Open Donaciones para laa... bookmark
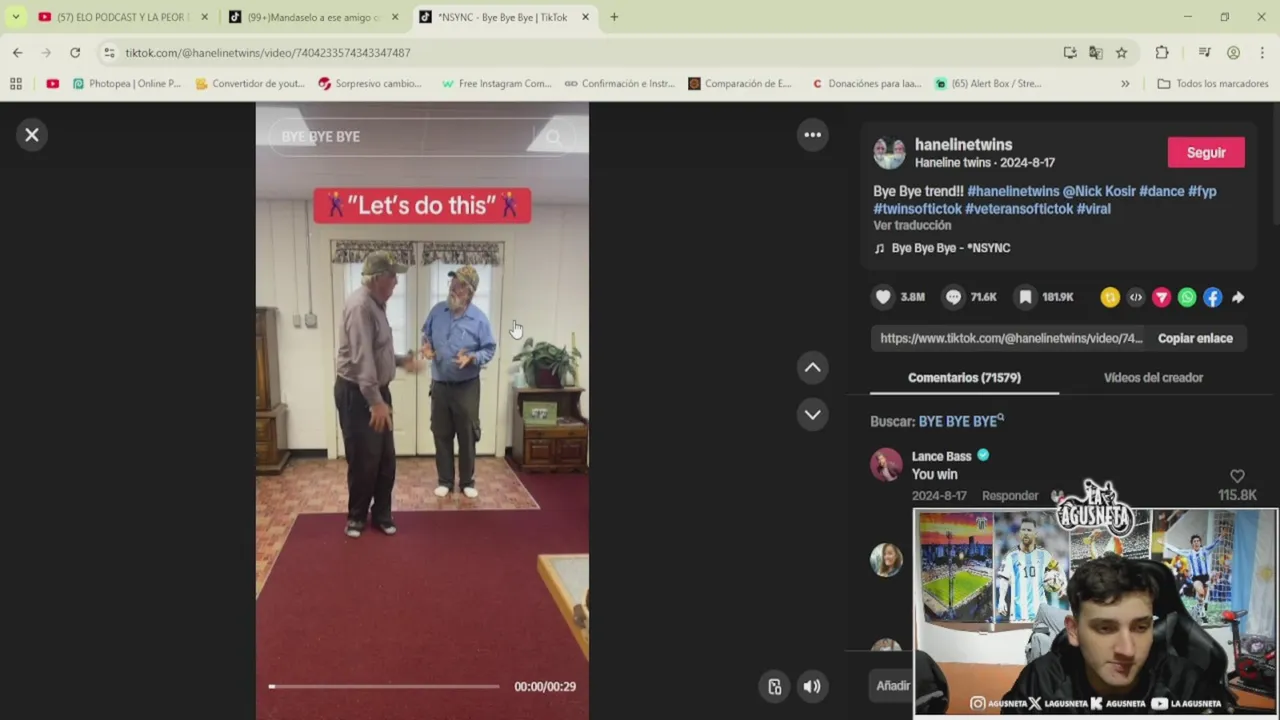Screen dimensions: 1280x720 point(866,84)
